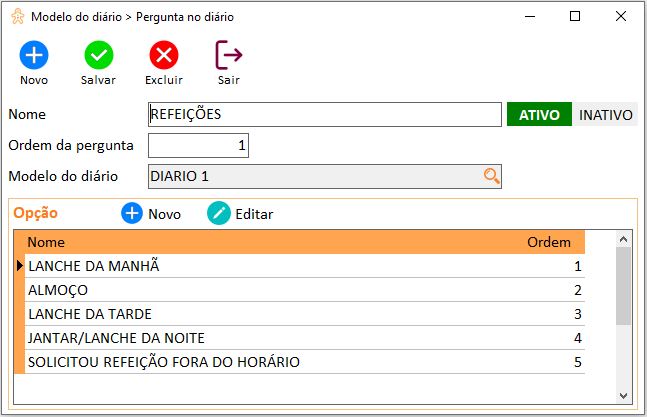Select JANTAR/LANCHE DA NOITE row

coord(305,338)
